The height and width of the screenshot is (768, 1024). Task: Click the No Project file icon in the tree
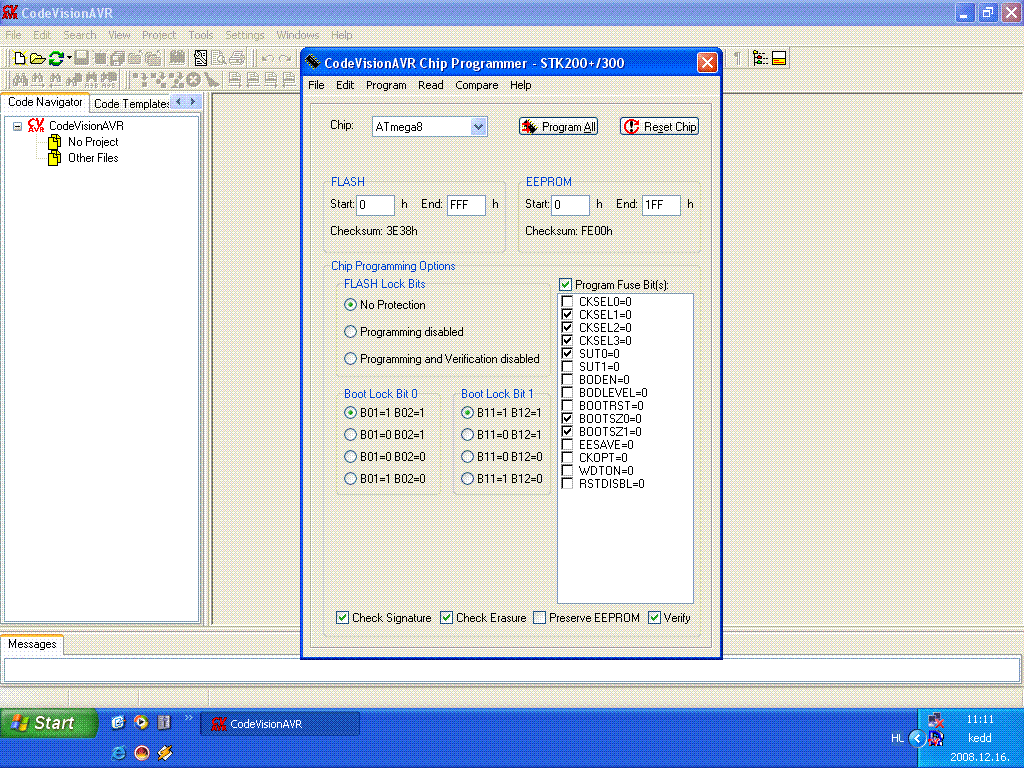coord(55,142)
